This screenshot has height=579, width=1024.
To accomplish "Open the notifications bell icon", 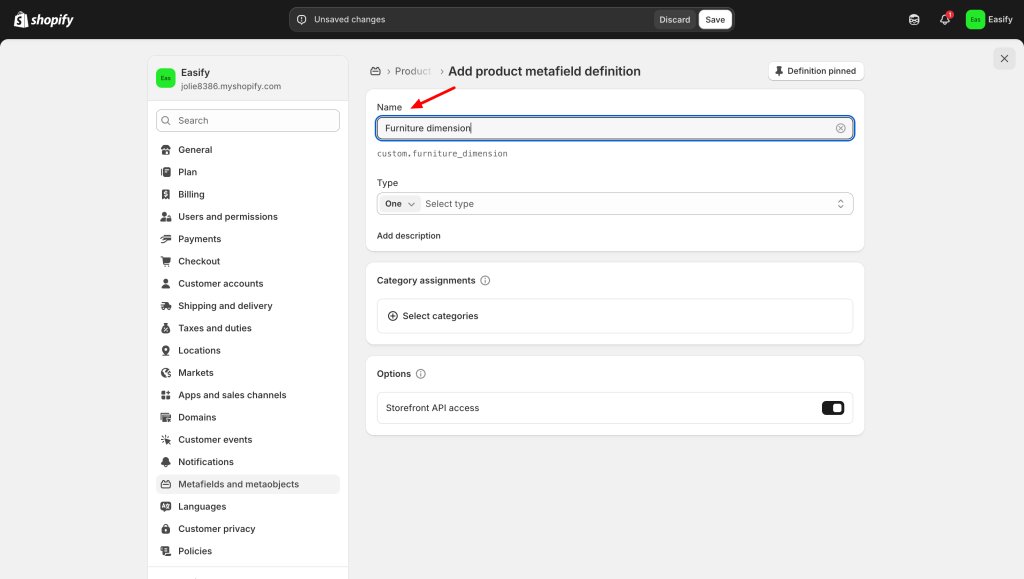I will [x=944, y=19].
